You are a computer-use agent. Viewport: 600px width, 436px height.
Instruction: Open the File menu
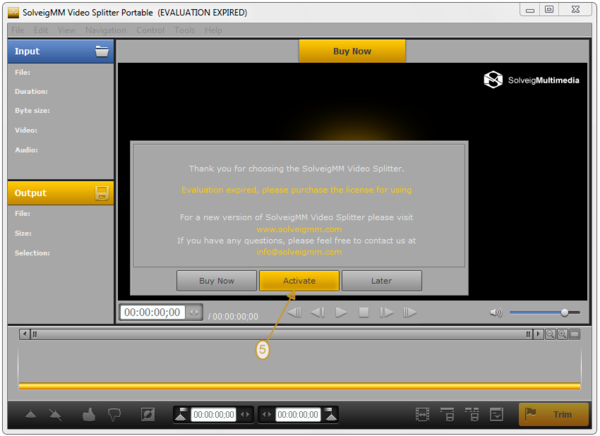tap(18, 30)
